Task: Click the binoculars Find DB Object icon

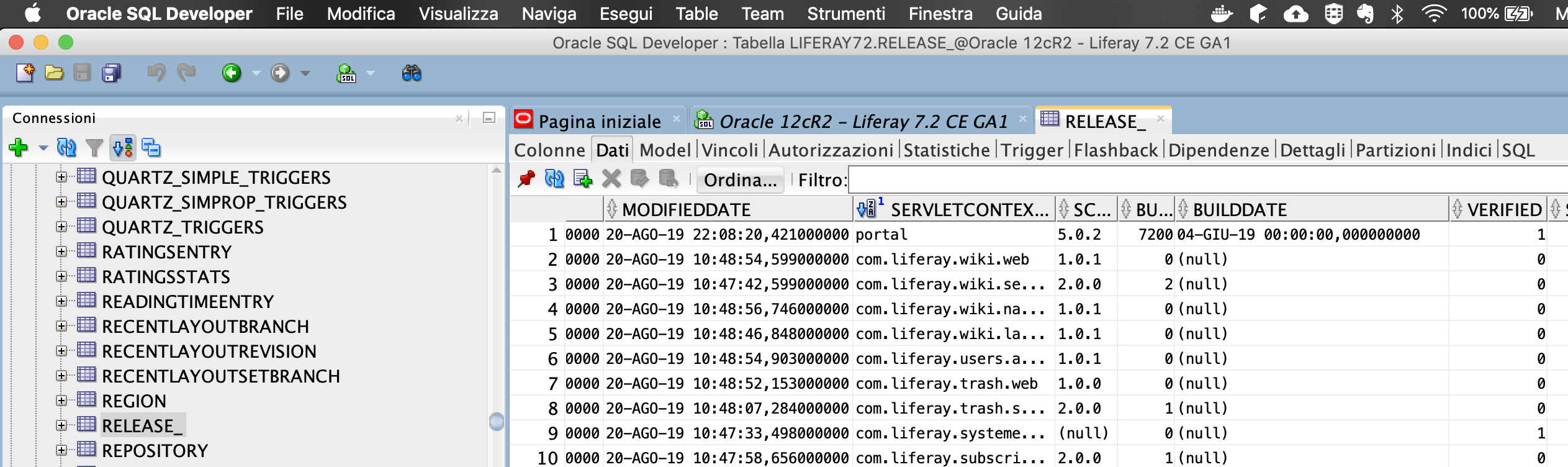Action: click(412, 73)
